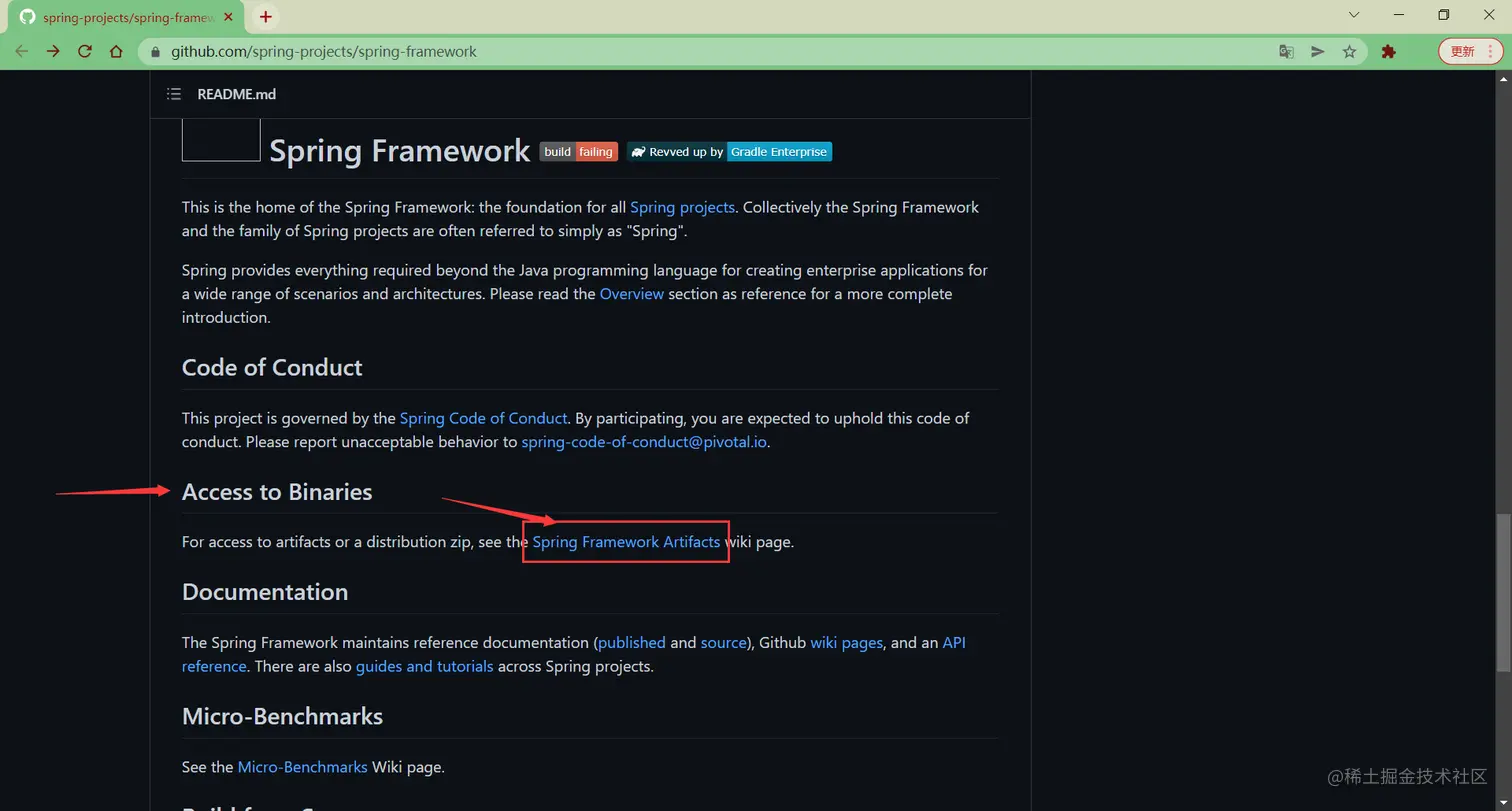
Task: Bookmark this page with the star
Action: tap(1349, 52)
